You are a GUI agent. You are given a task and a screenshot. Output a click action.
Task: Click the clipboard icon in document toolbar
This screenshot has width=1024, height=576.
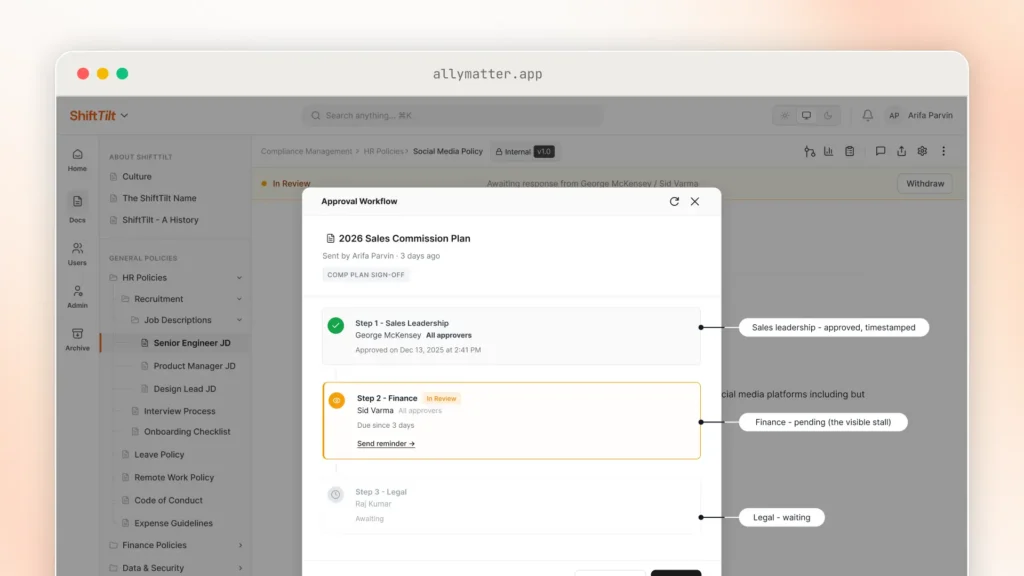[x=849, y=152]
